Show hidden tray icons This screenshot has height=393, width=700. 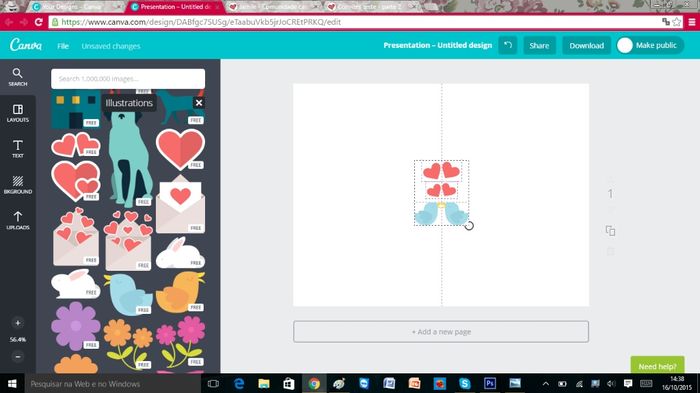click(x=546, y=384)
